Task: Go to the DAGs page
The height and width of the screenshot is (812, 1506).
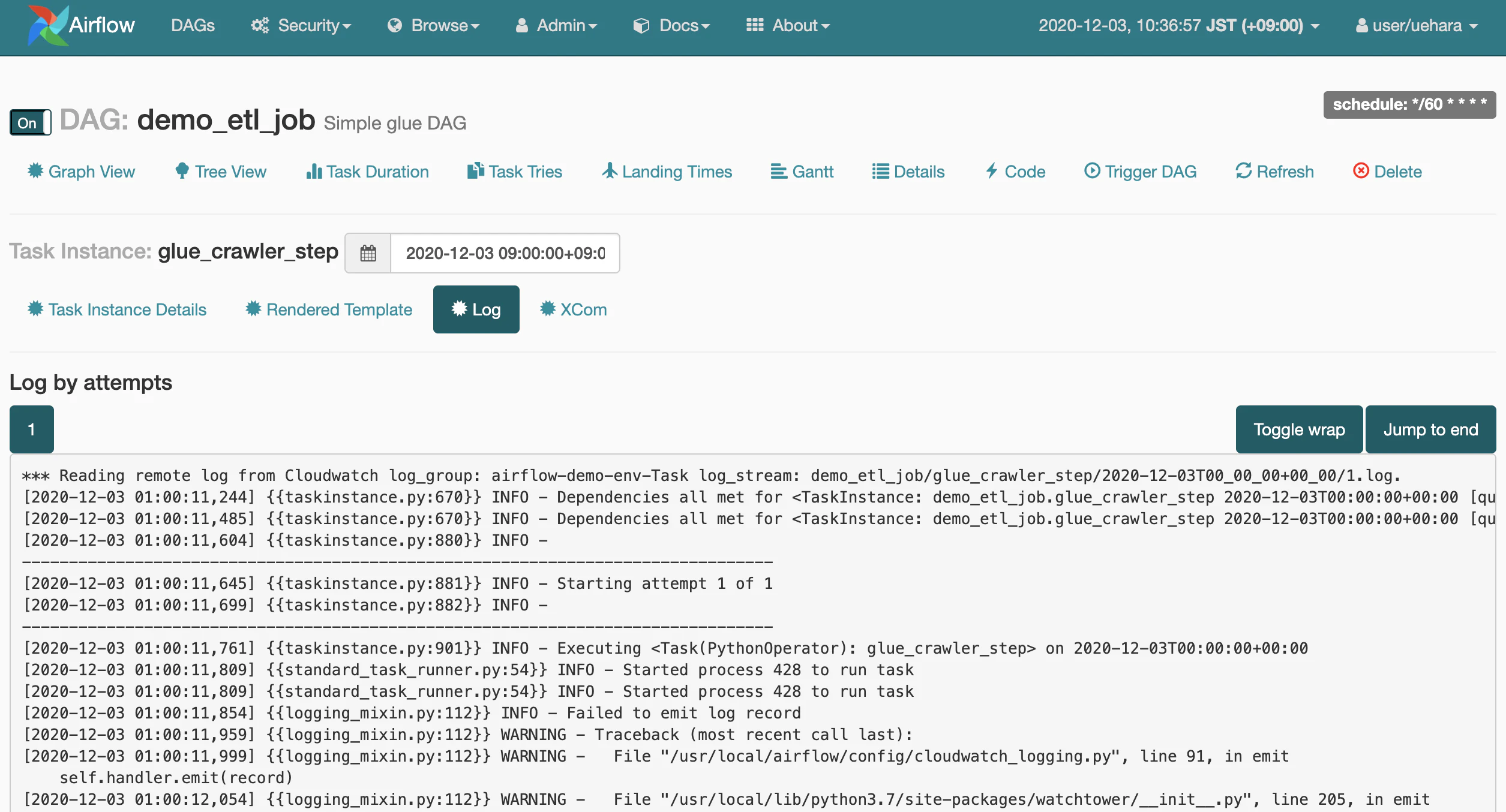Action: [x=193, y=25]
